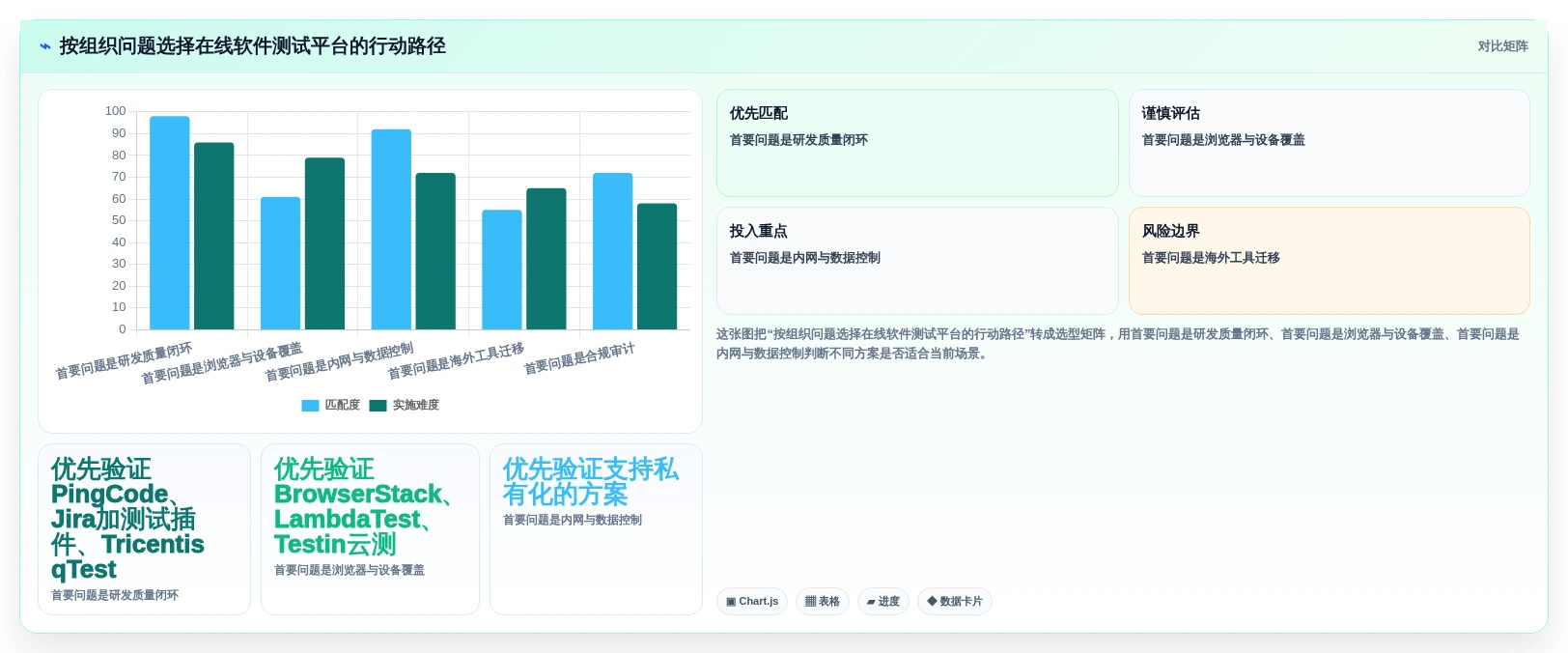Click the 优先验证支持私有化的方案 headline
The height and width of the screenshot is (653, 1568).
591,482
